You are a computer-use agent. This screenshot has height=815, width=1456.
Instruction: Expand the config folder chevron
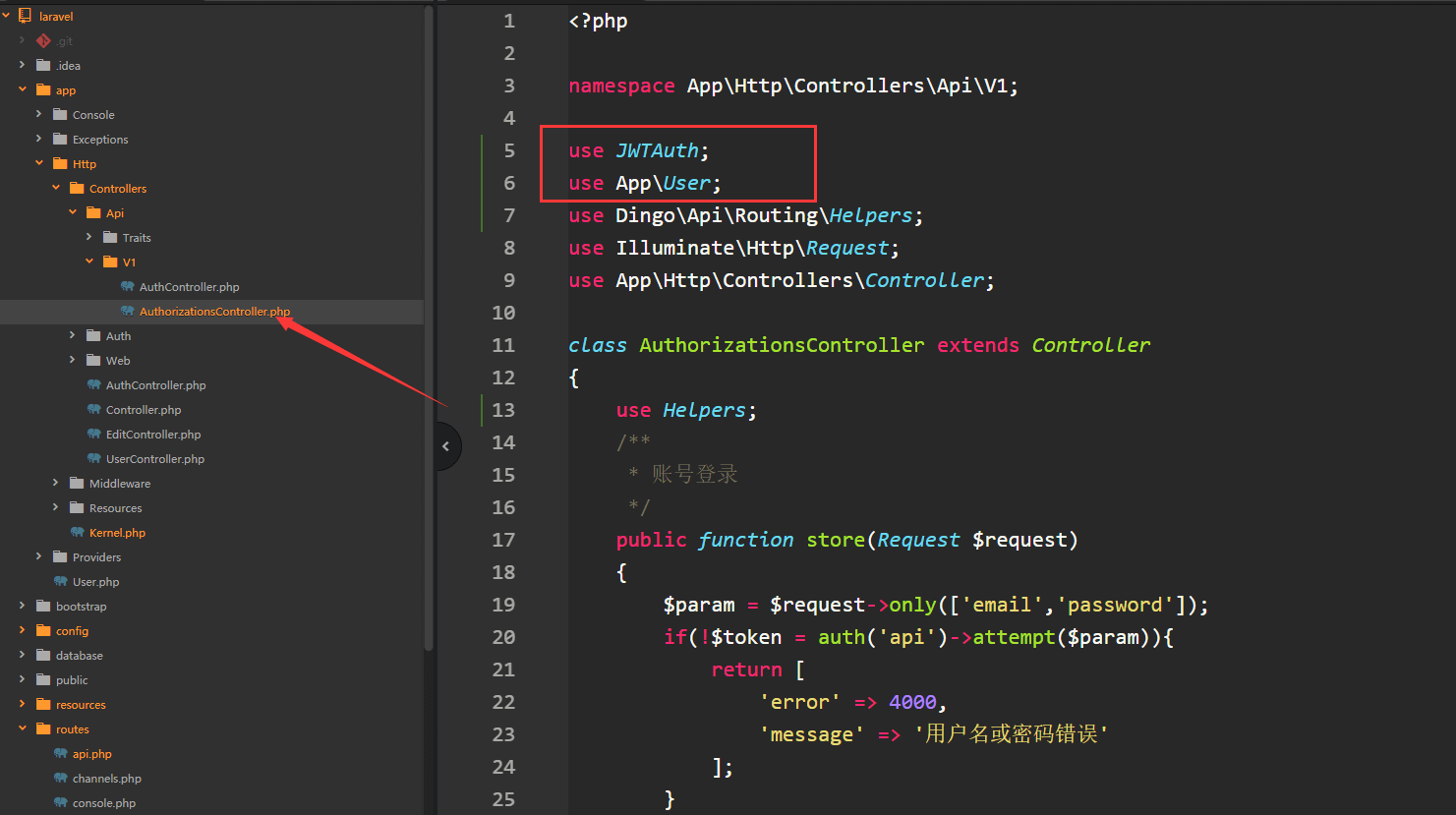[22, 630]
